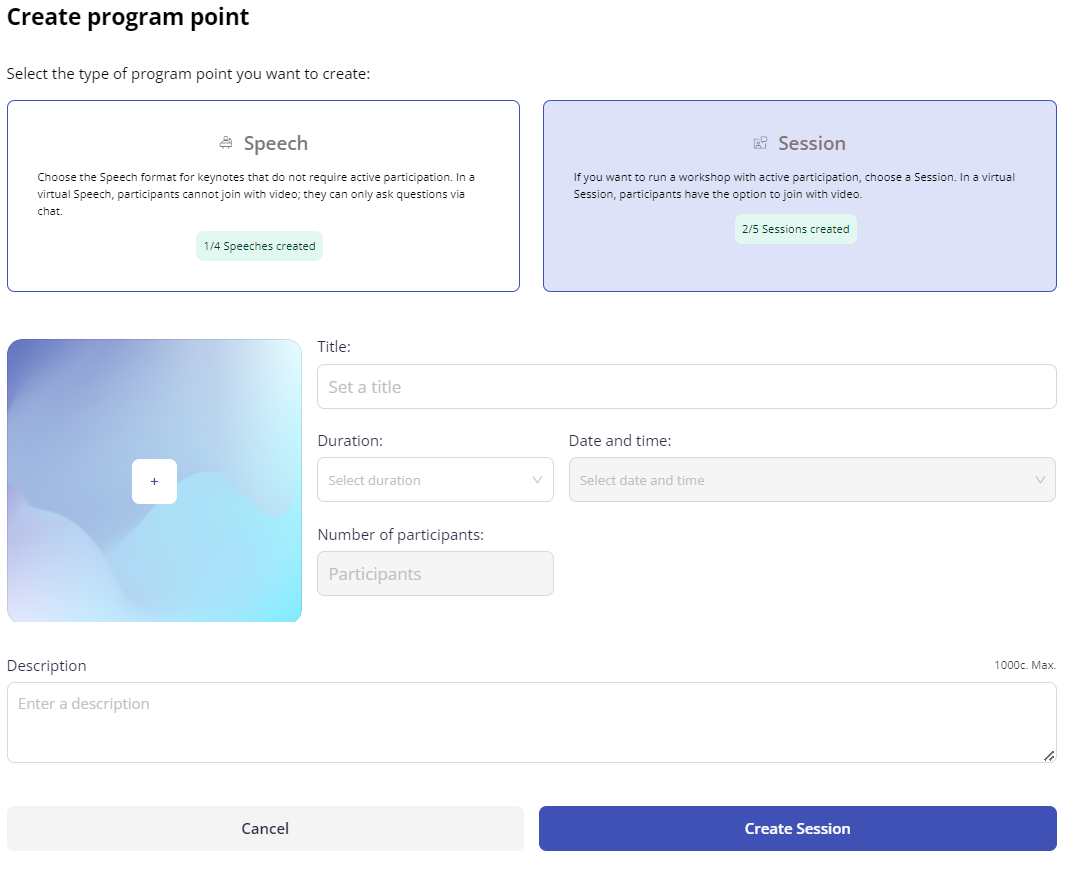
Task: Click the description textarea resize handle
Action: click(1049, 755)
